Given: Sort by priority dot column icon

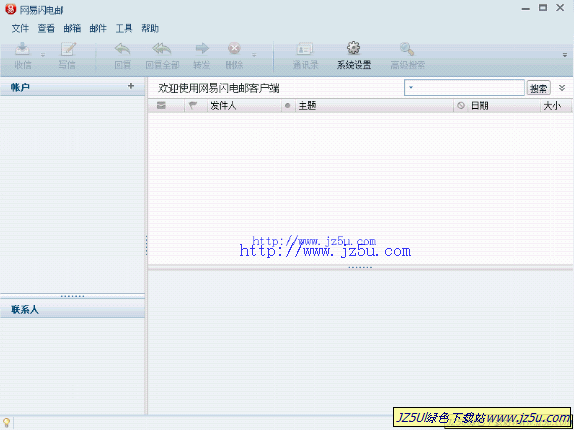Looking at the screenshot, I should pos(288,106).
